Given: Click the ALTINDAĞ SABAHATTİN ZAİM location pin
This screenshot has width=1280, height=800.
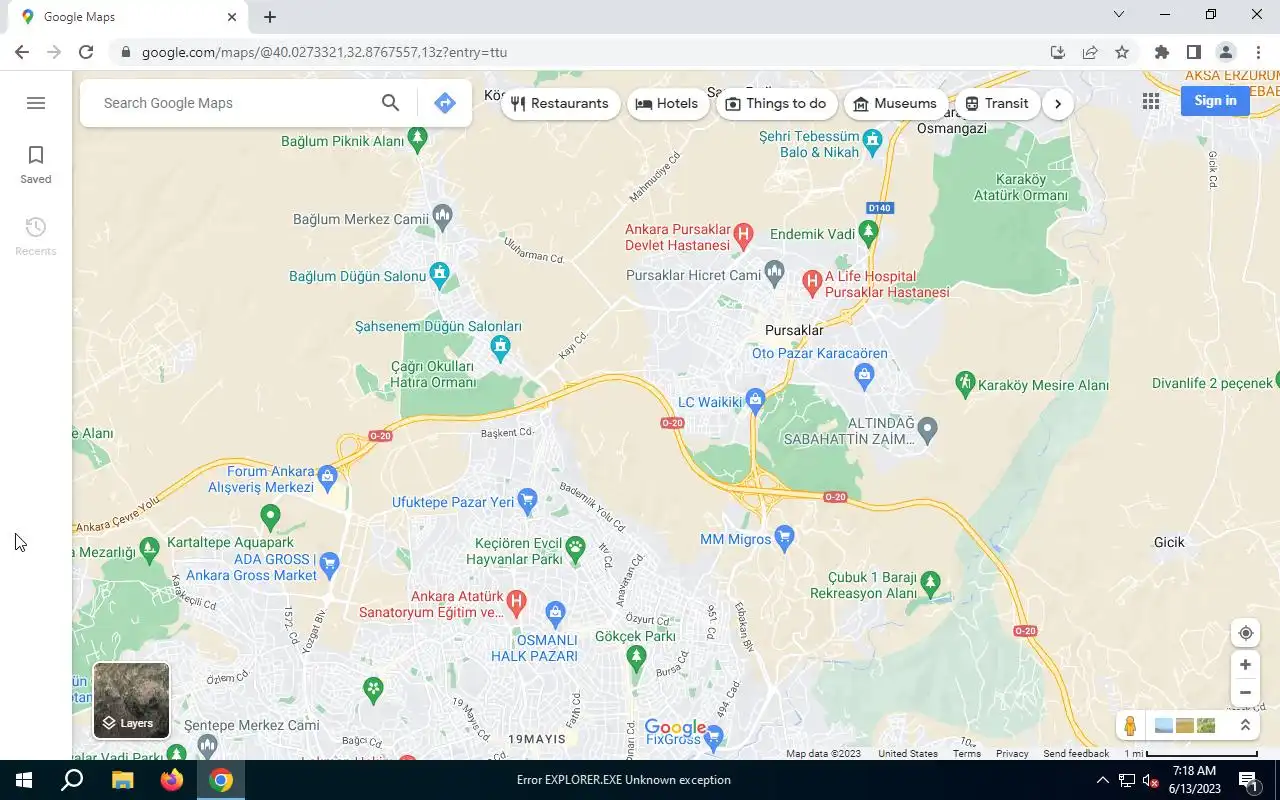Looking at the screenshot, I should coord(927,430).
